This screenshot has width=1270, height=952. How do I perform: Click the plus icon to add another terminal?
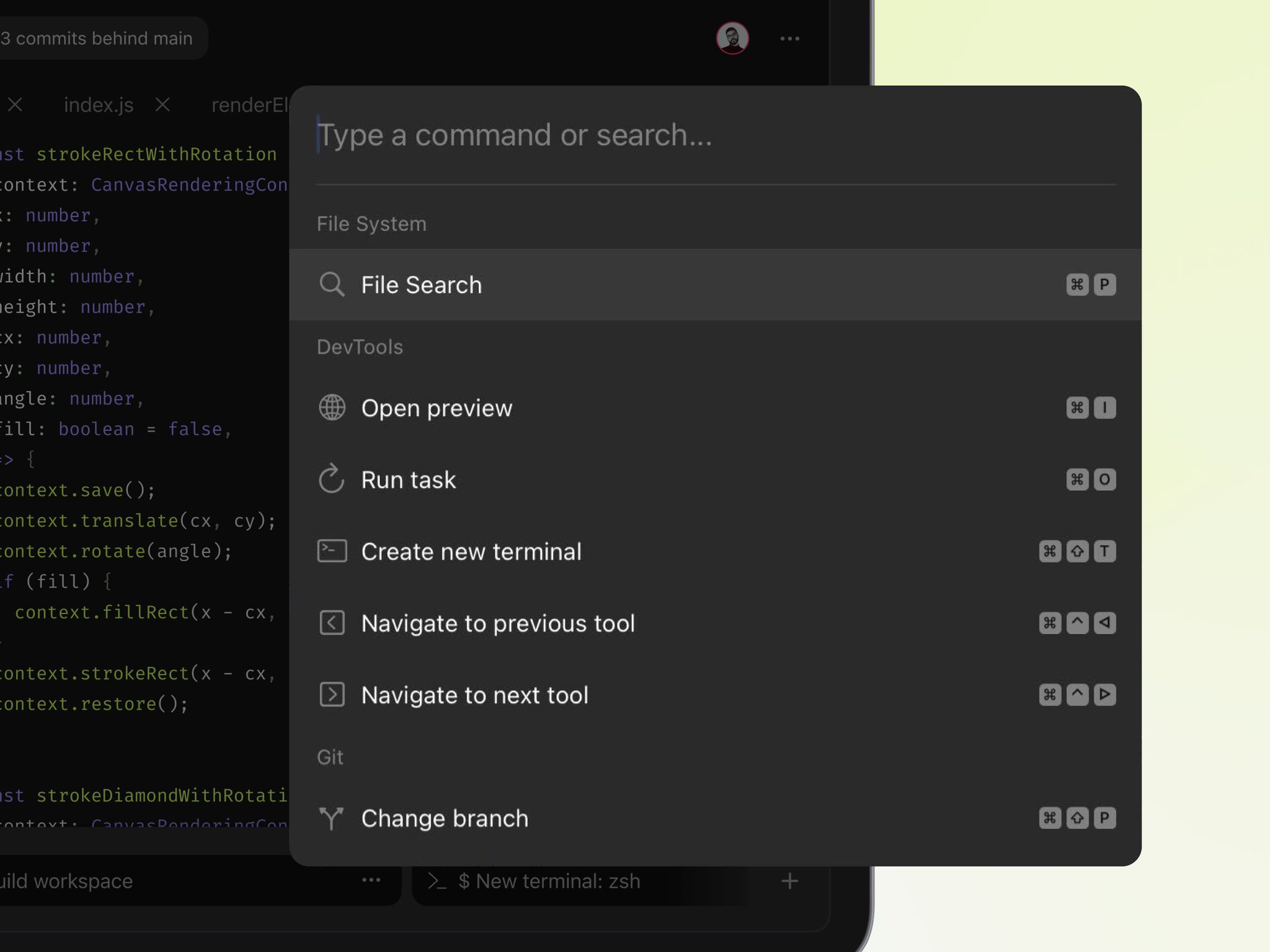coord(790,881)
